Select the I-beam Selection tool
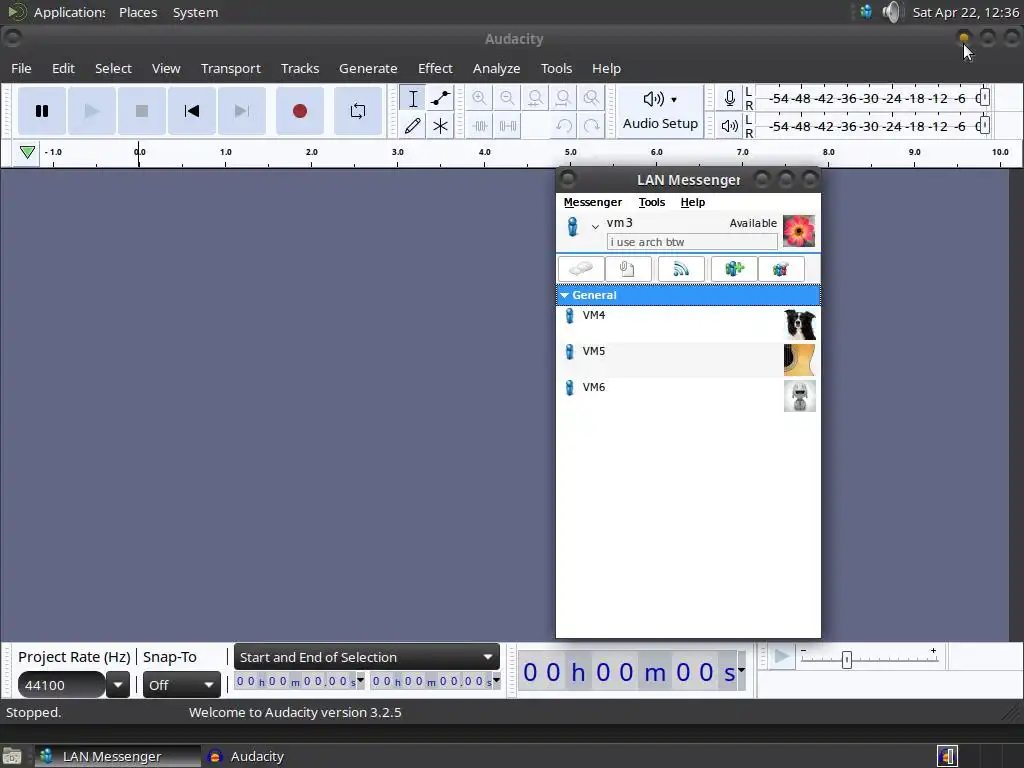The width and height of the screenshot is (1024, 768). pyautogui.click(x=413, y=99)
